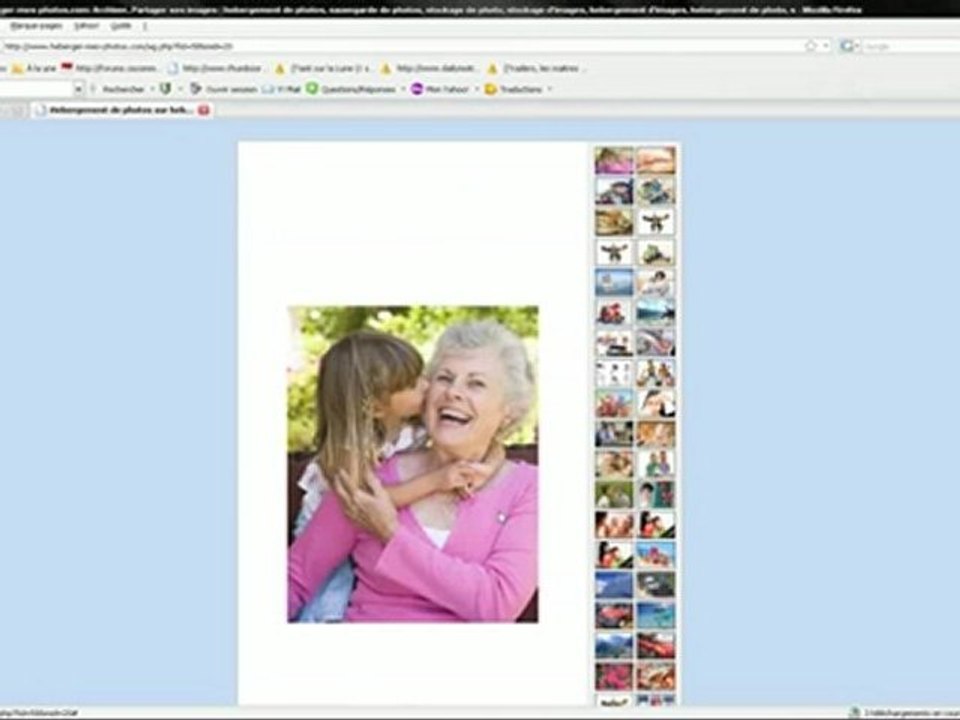Open Y! Mail from the toolbar
960x720 pixels.
[x=282, y=89]
